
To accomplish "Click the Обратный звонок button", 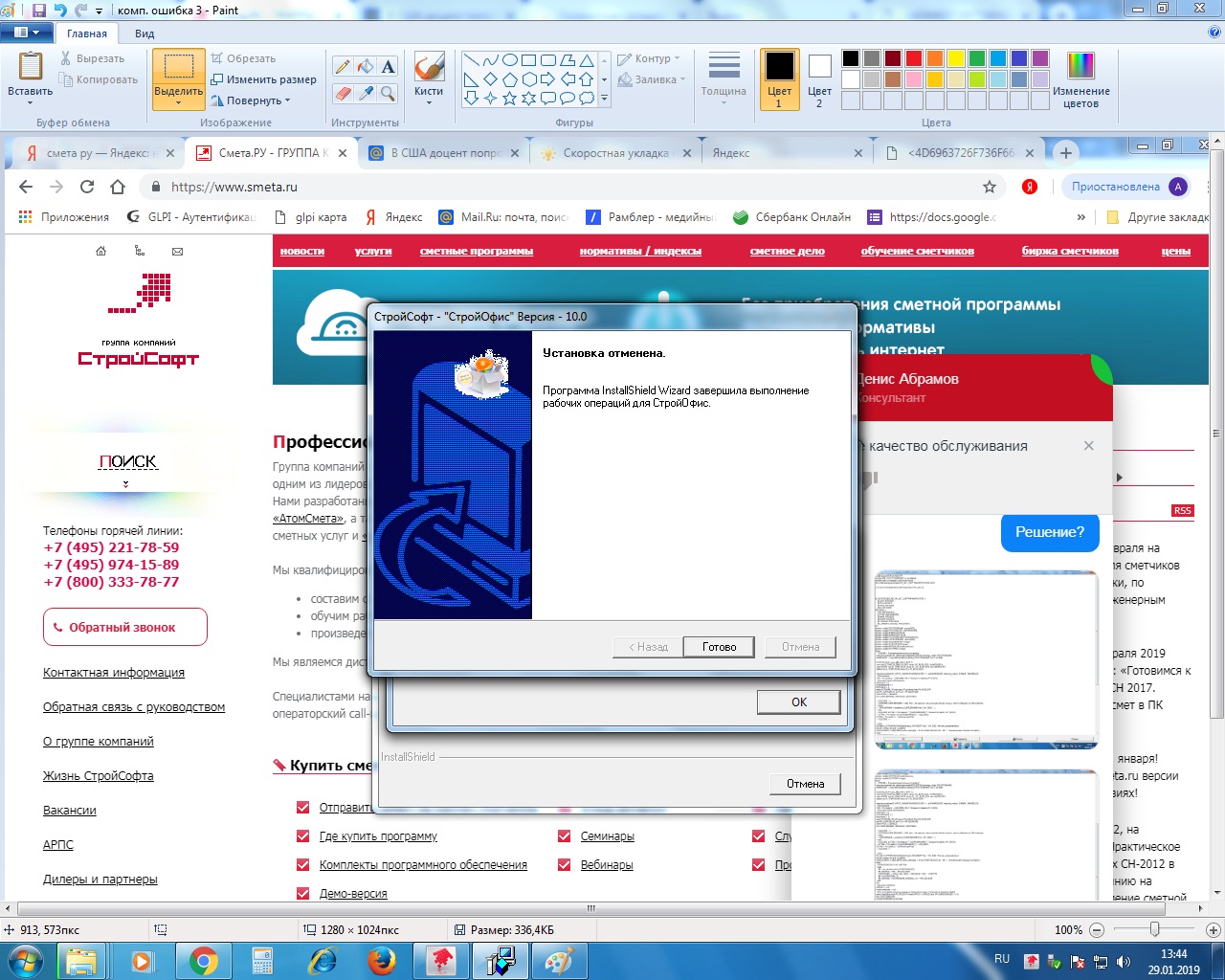I will 124,628.
